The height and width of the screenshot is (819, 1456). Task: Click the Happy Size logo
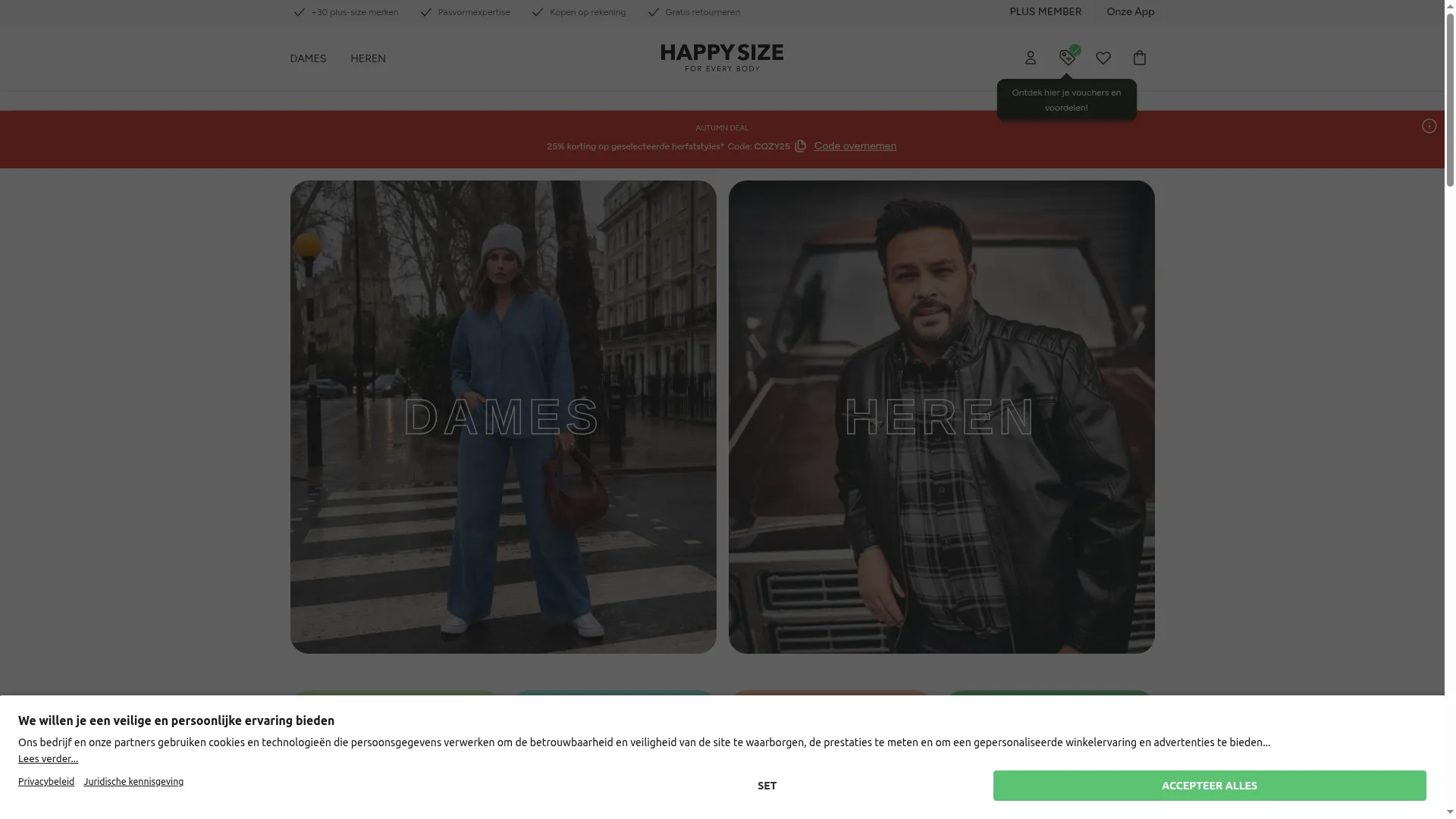tap(722, 58)
